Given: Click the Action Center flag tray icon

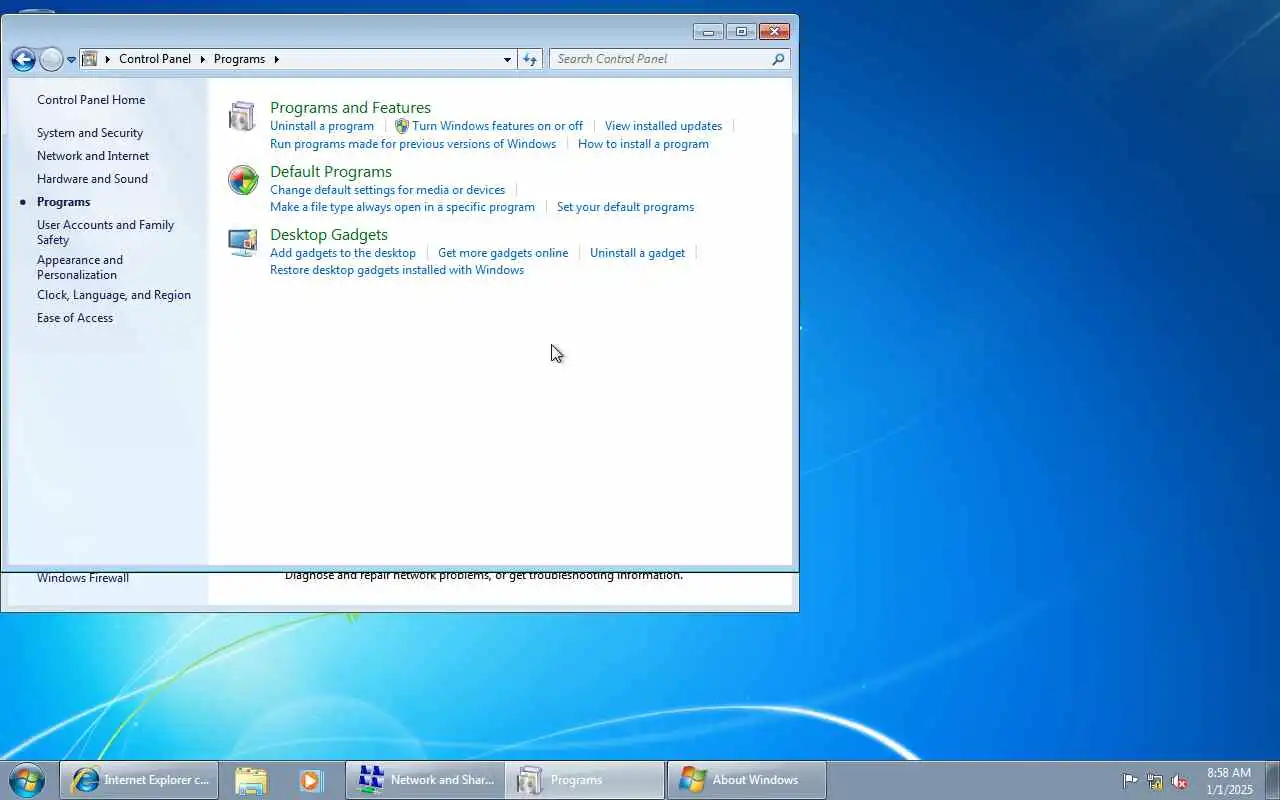Looking at the screenshot, I should coord(1130,781).
